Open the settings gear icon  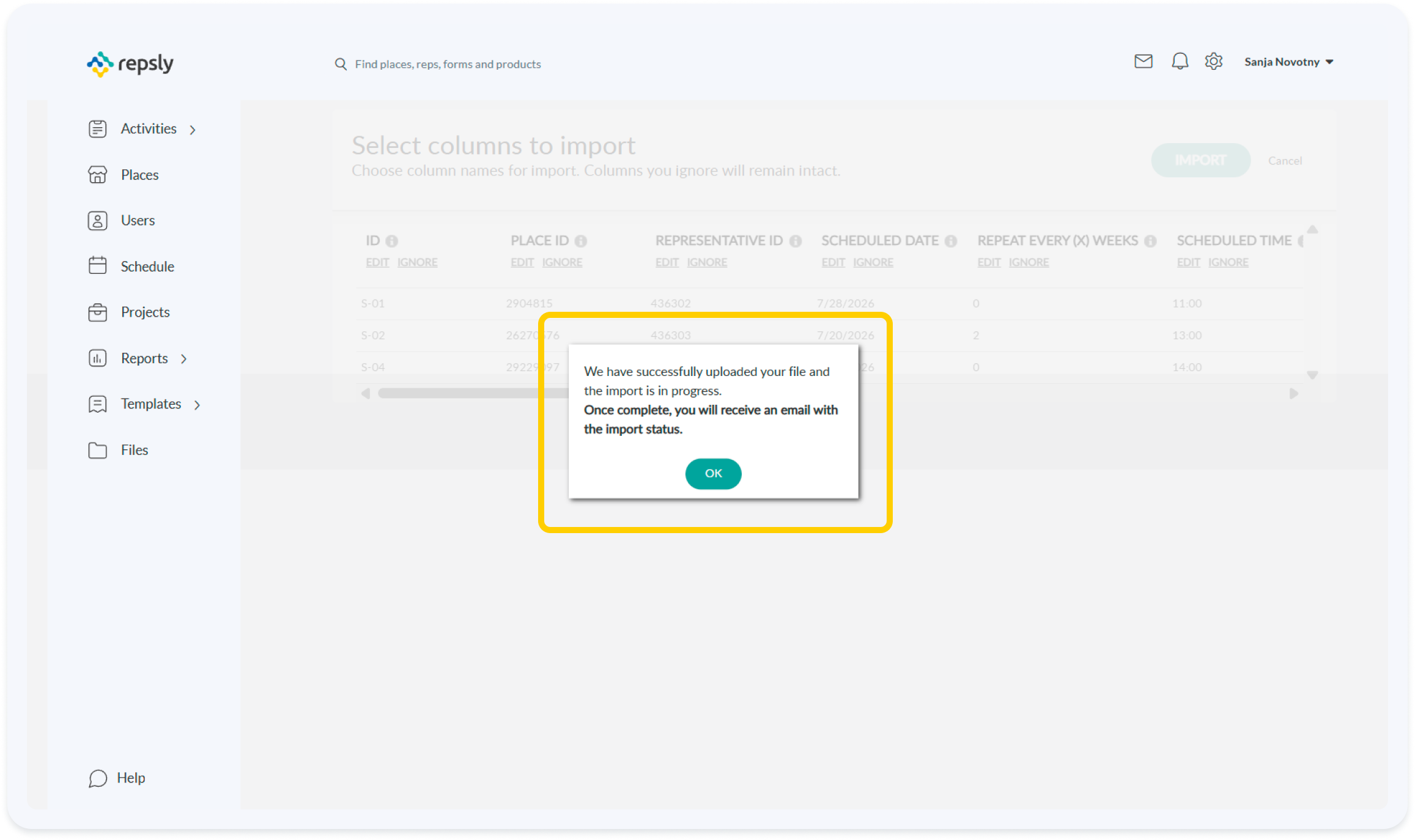(1213, 62)
